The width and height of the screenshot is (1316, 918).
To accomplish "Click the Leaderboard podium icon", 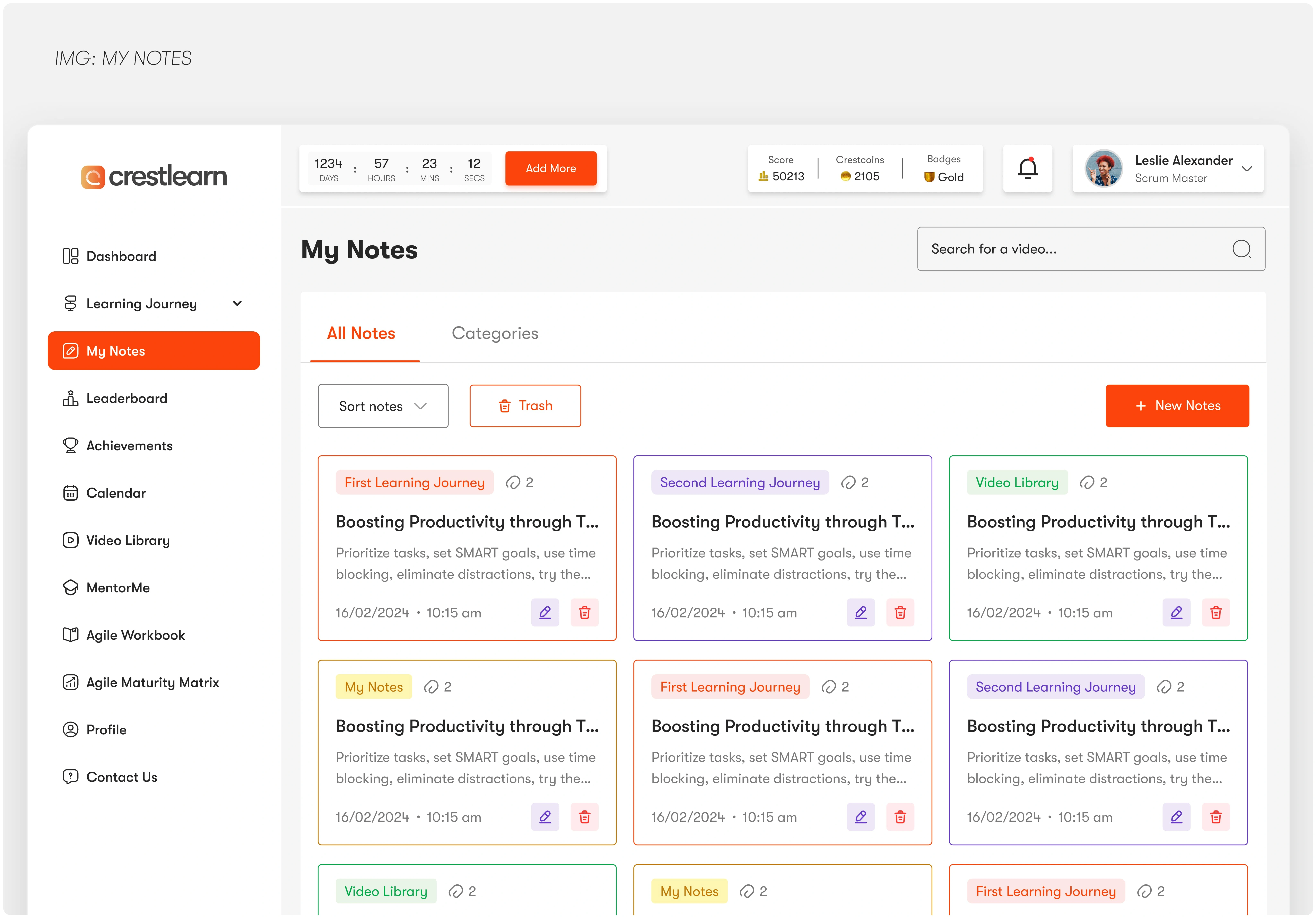I will click(70, 398).
